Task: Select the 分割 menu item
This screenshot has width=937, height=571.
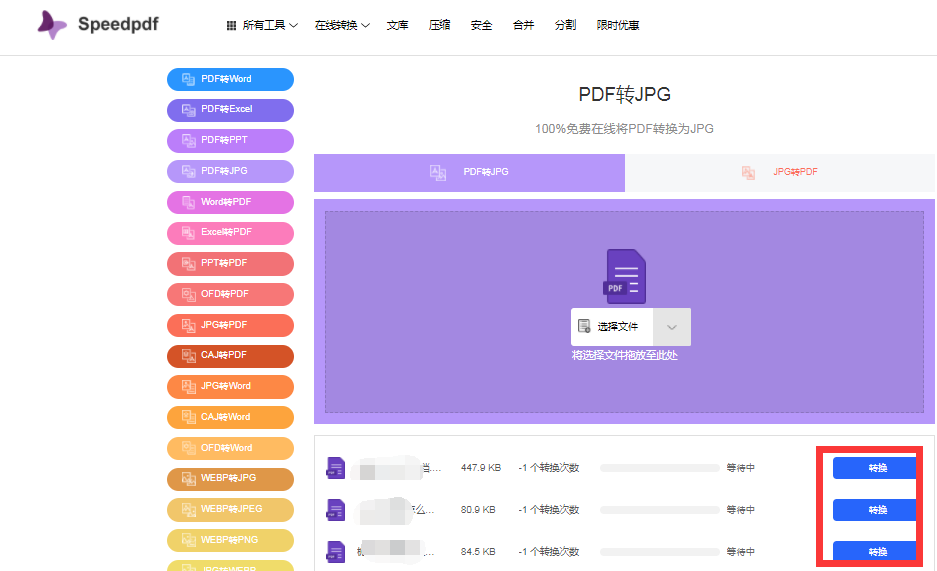Action: click(x=565, y=25)
